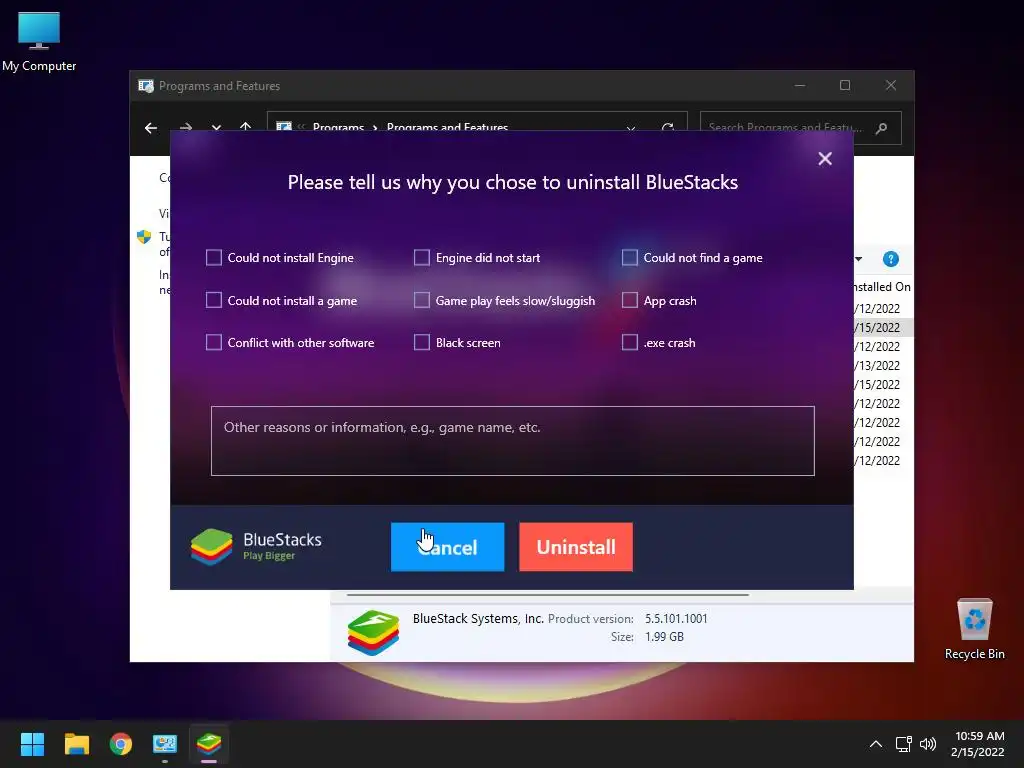Click the BlueStacks logo in dialog footer
Viewport: 1024px width, 768px height.
(212, 547)
